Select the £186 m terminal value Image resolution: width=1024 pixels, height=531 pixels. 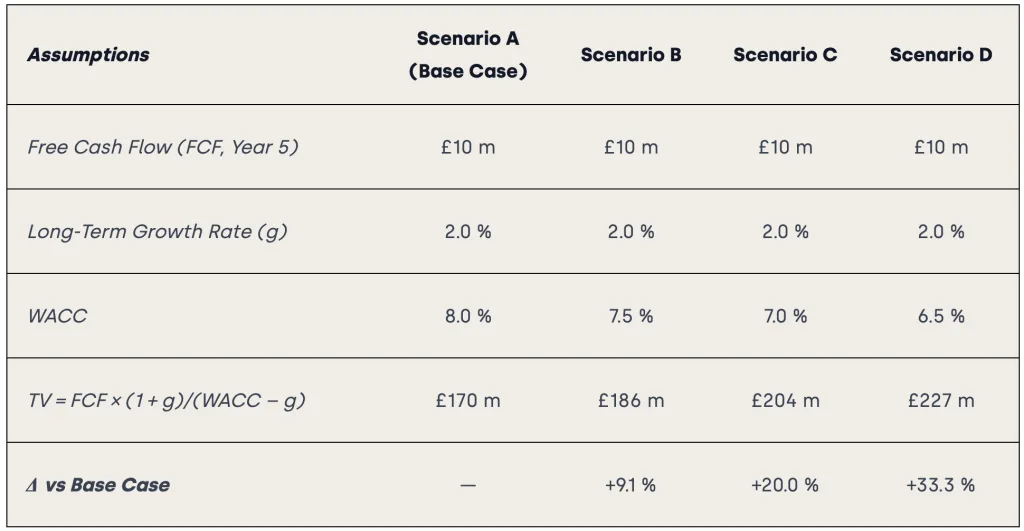(631, 400)
